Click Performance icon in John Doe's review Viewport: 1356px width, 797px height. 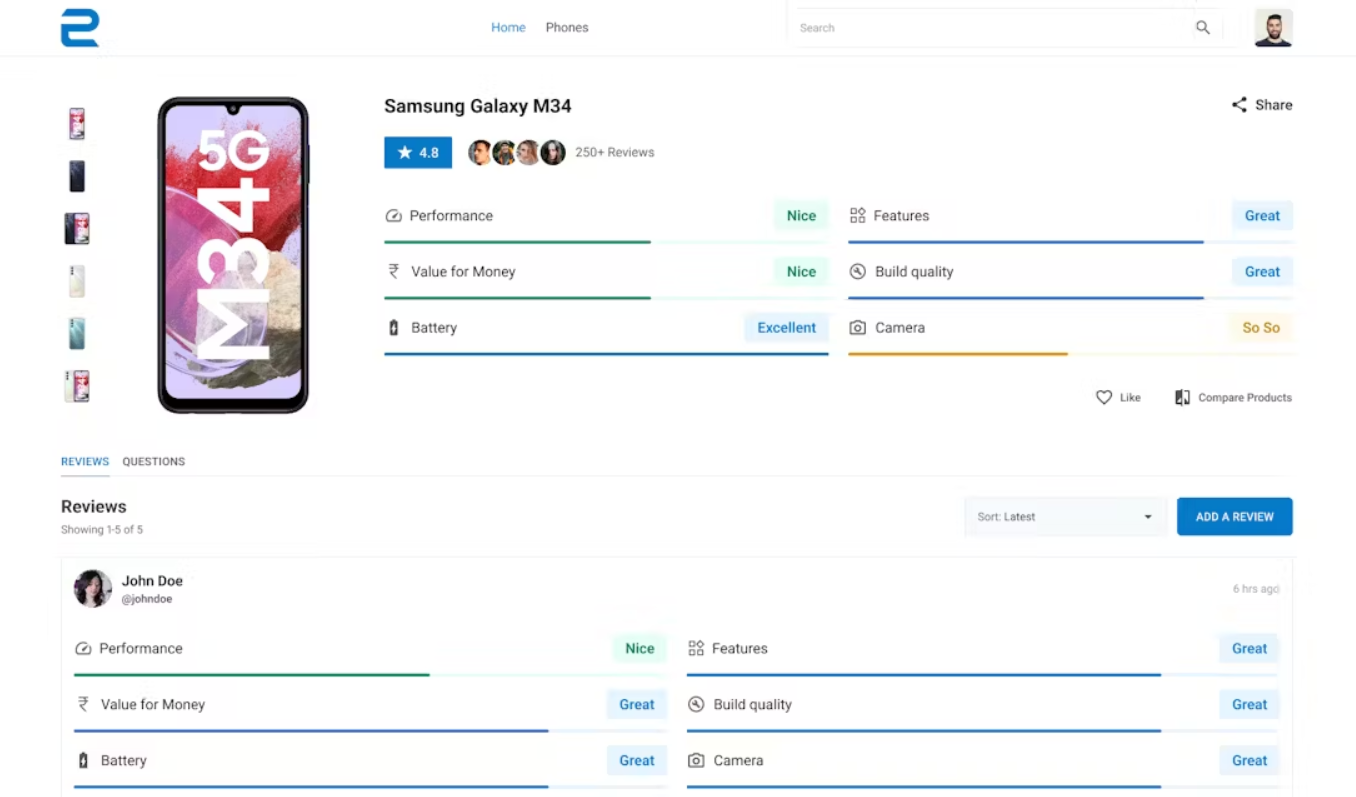click(83, 649)
